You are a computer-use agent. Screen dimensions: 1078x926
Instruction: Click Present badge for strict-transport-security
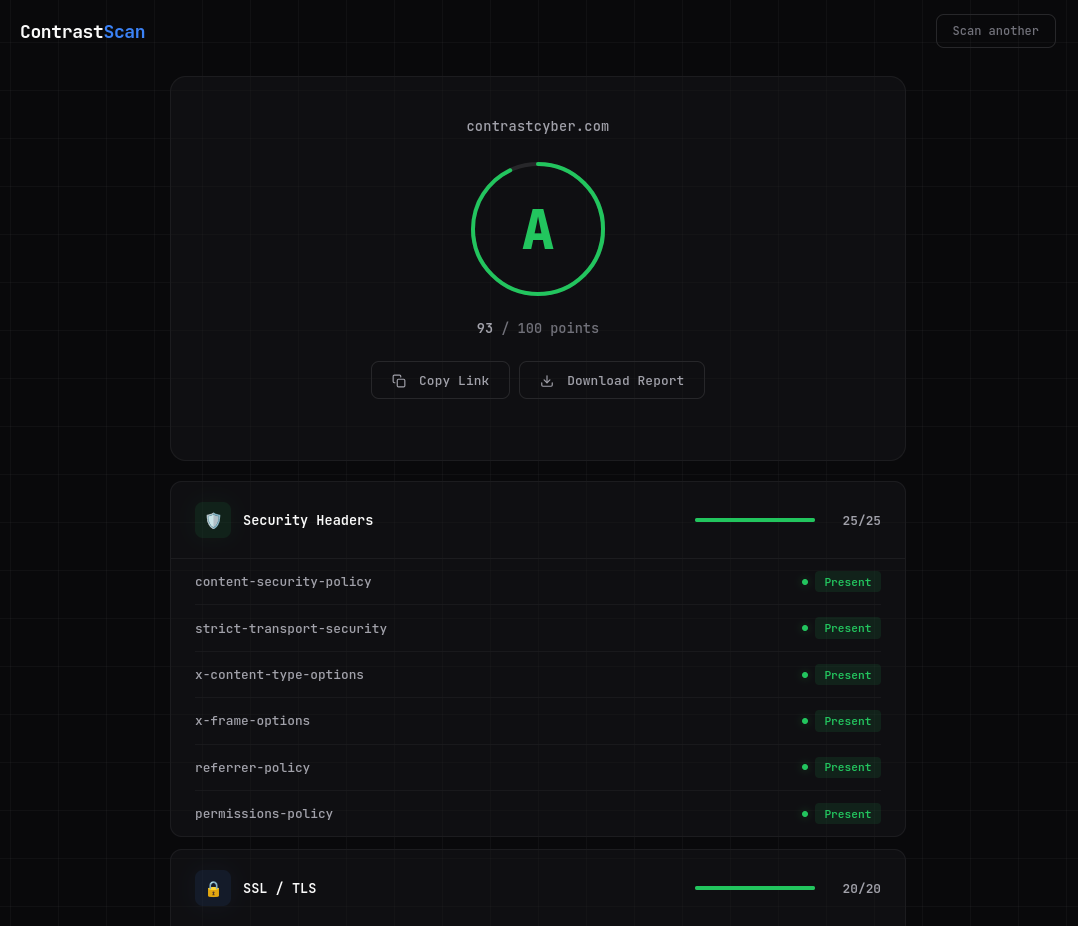click(848, 628)
